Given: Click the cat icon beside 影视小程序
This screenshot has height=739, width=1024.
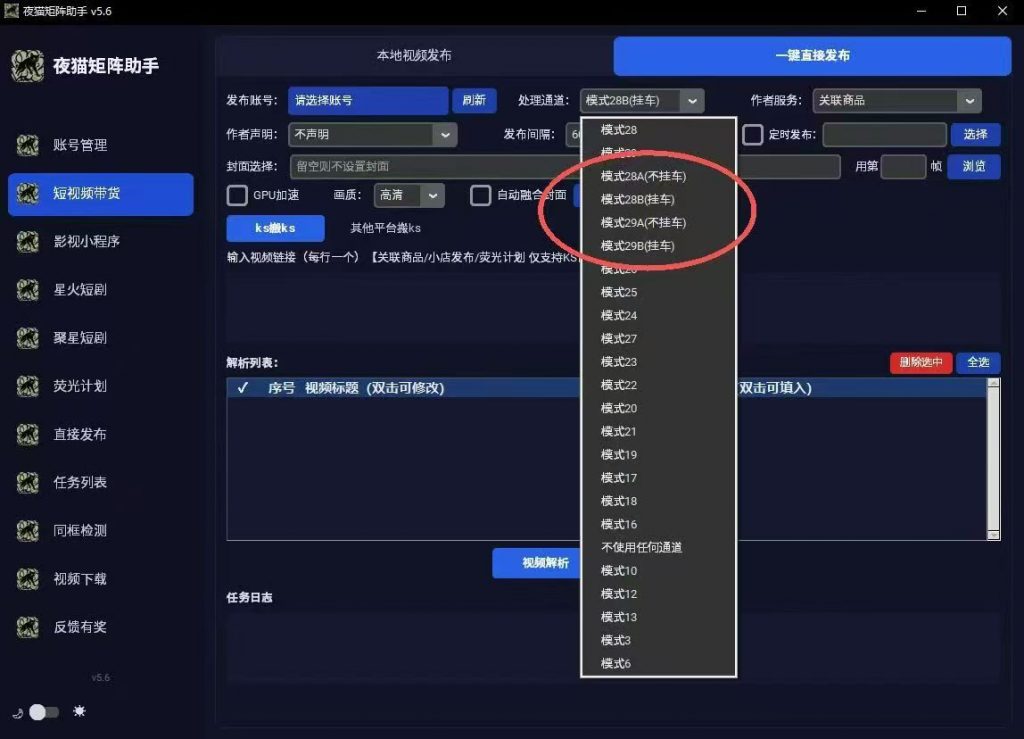Looking at the screenshot, I should [27, 242].
